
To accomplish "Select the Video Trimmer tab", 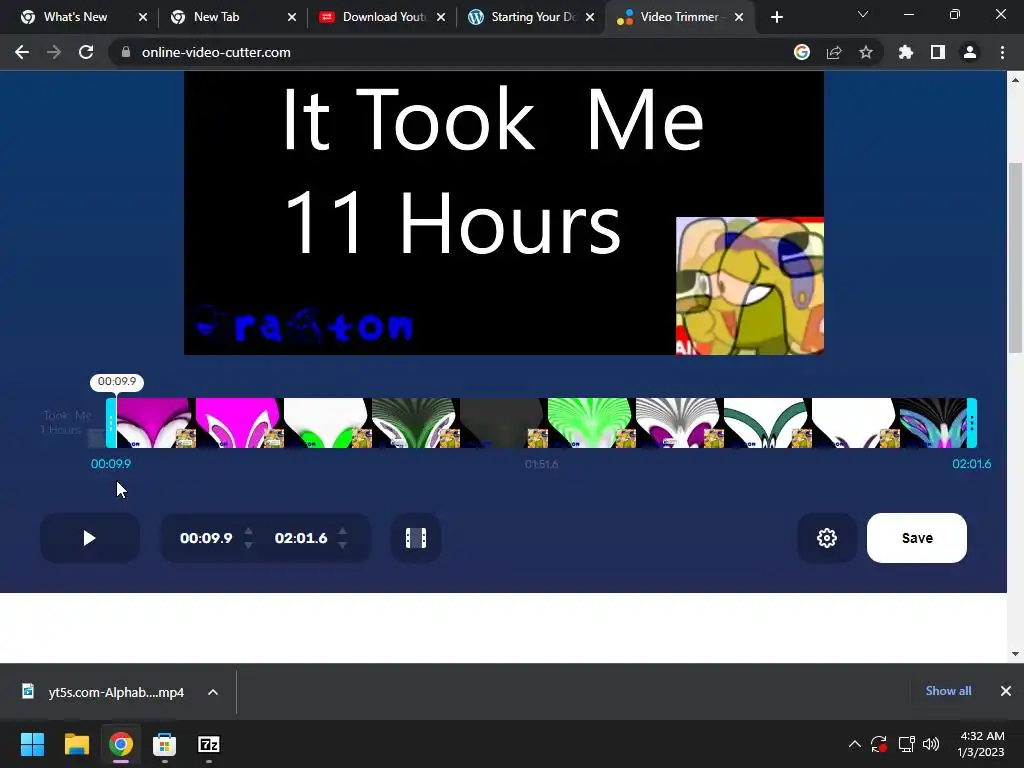I will (x=678, y=17).
